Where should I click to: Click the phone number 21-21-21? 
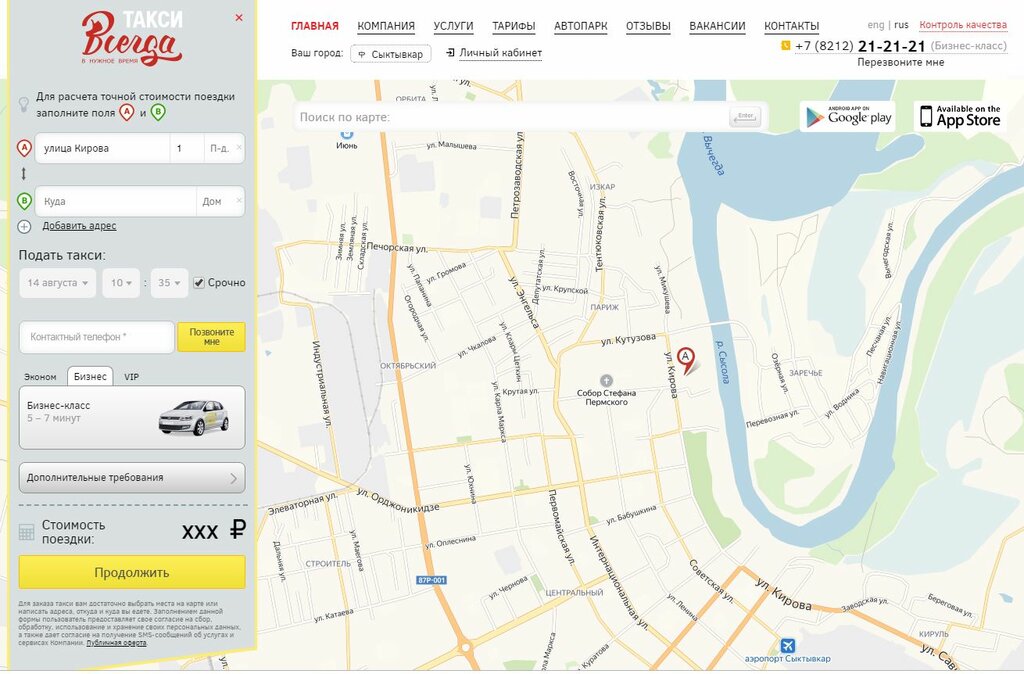tap(891, 46)
